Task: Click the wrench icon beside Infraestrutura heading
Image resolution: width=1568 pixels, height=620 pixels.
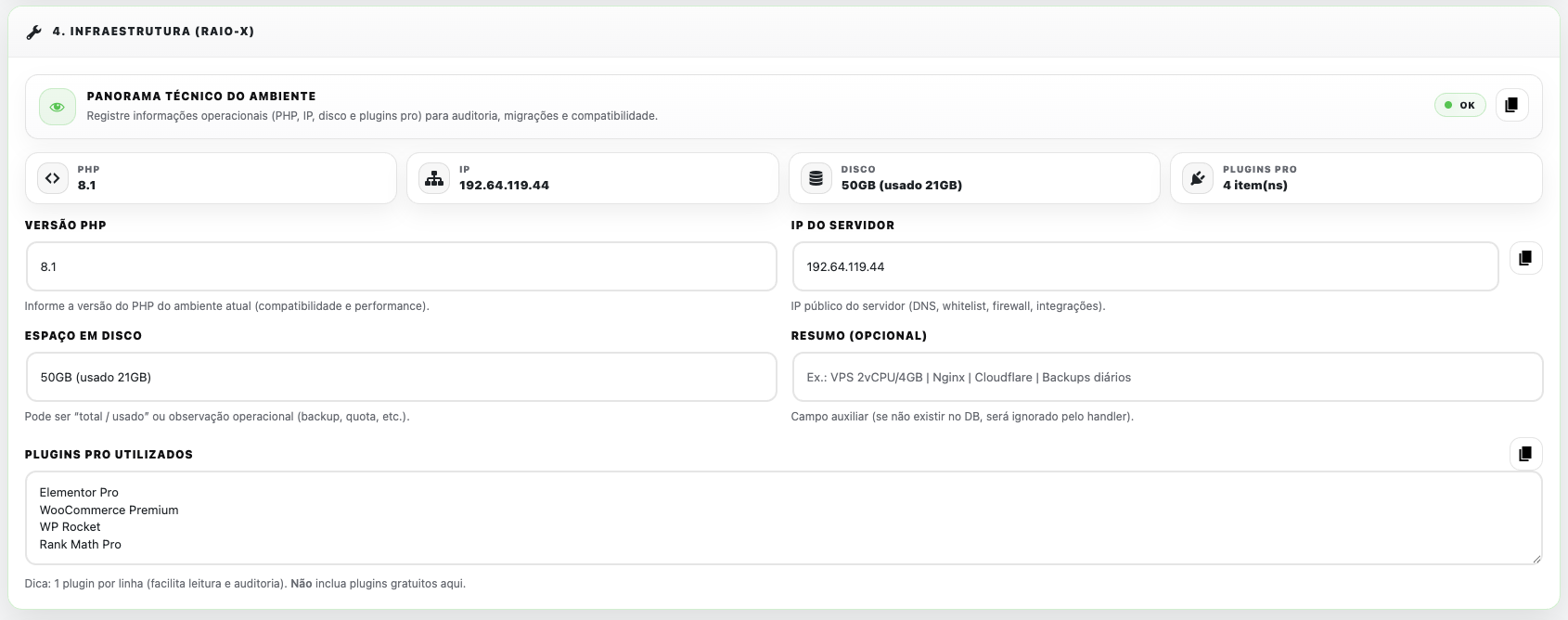Action: 34,32
